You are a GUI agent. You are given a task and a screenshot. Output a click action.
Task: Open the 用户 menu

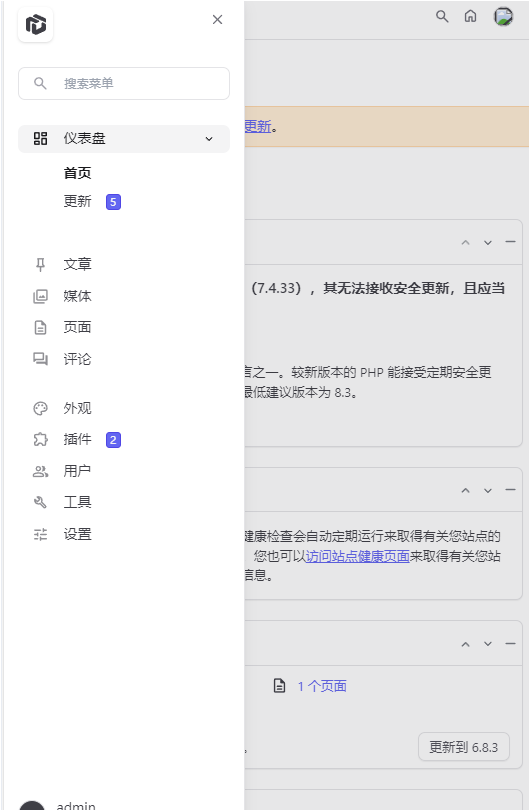[x=77, y=471]
